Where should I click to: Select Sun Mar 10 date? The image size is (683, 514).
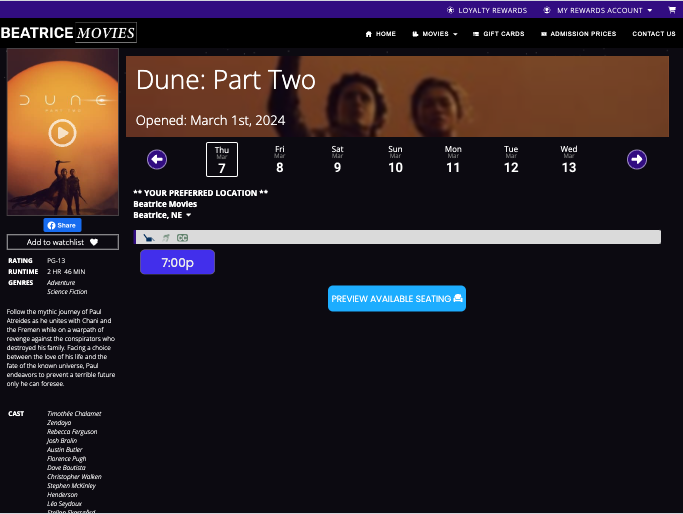396,159
